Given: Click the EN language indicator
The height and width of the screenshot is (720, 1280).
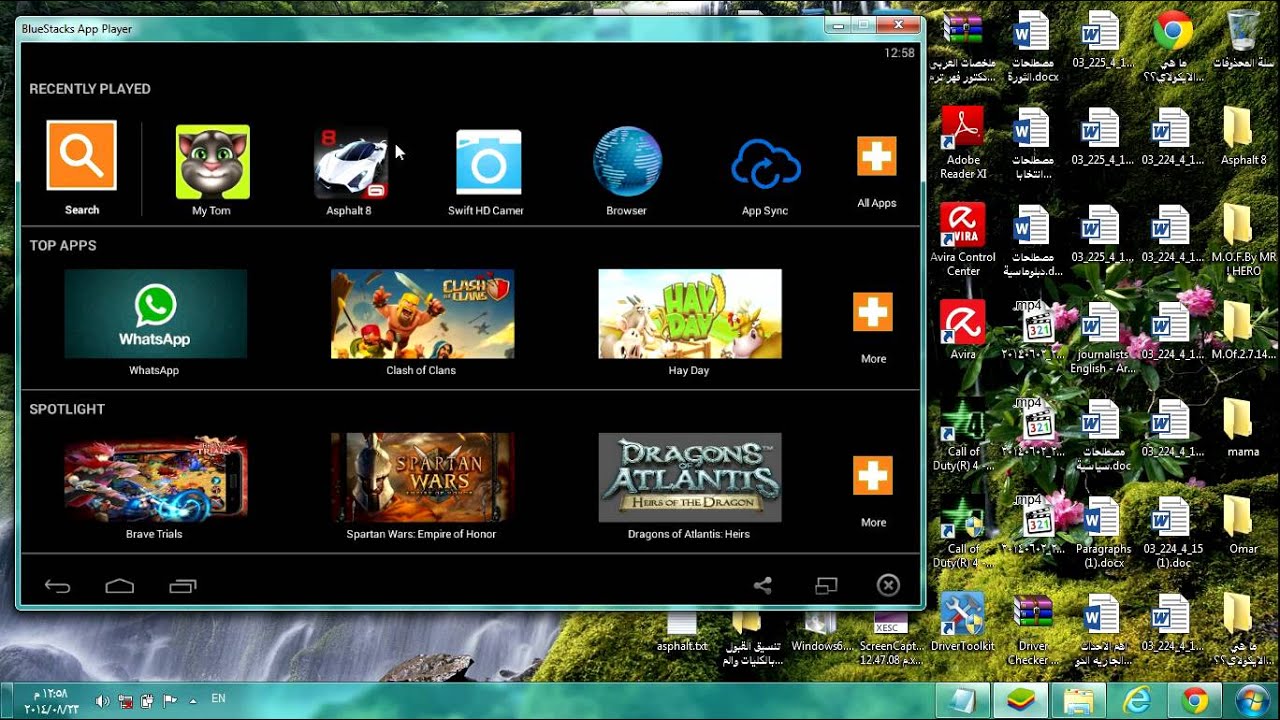Looking at the screenshot, I should [218, 698].
